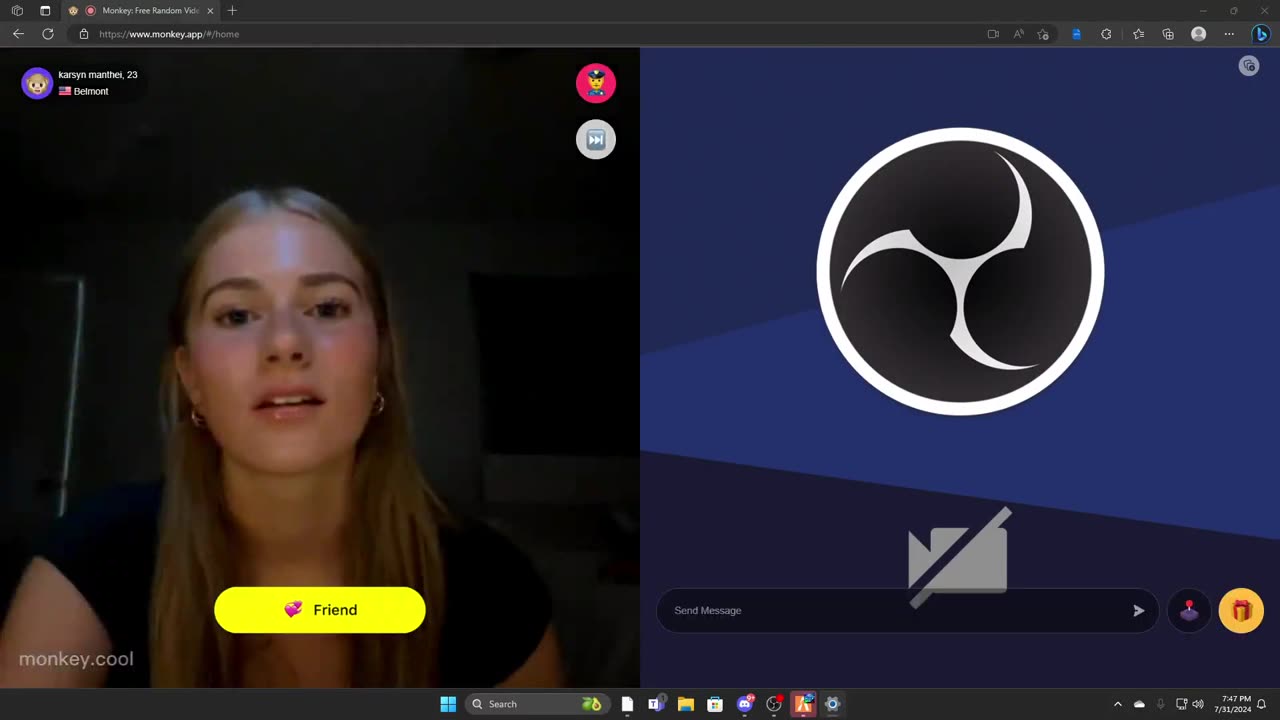Send the chat message with arrow
The width and height of the screenshot is (1280, 720).
(x=1138, y=610)
